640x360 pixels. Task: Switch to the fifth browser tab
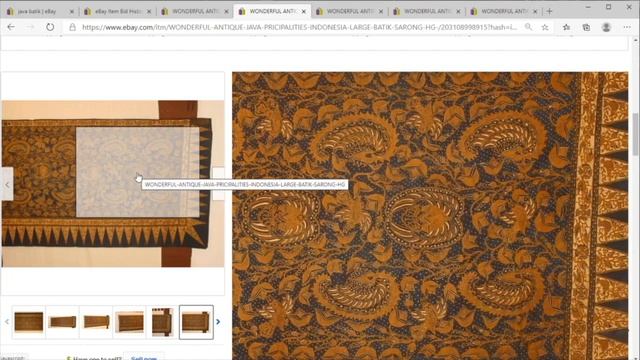pos(349,11)
